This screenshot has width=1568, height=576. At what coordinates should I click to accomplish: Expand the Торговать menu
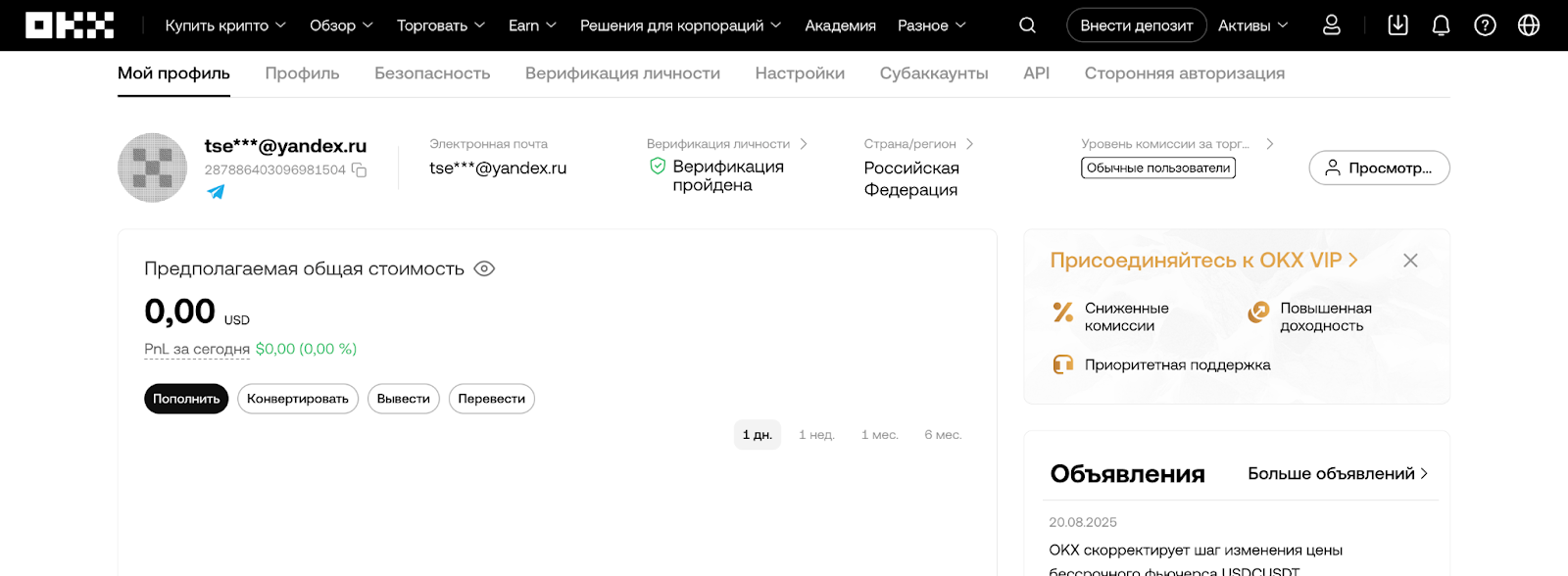point(441,25)
